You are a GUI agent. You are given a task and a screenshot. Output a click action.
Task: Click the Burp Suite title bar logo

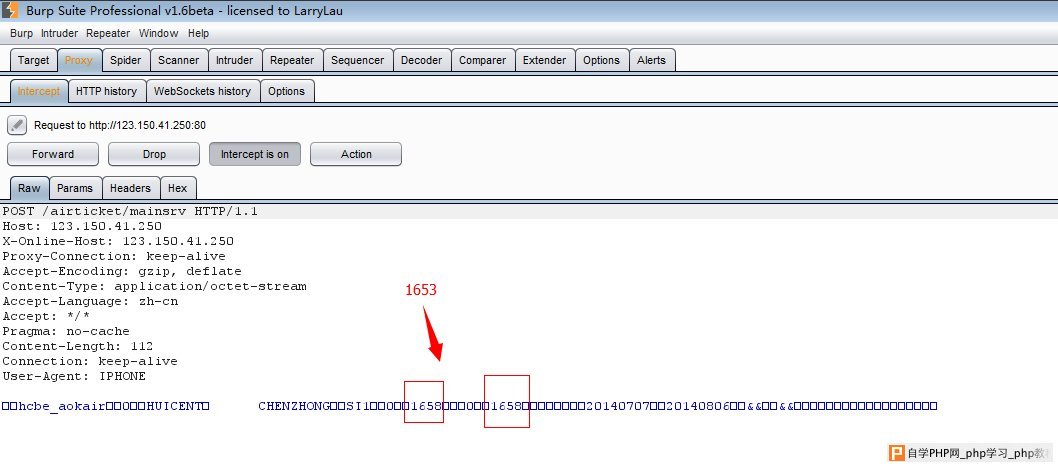[10, 10]
